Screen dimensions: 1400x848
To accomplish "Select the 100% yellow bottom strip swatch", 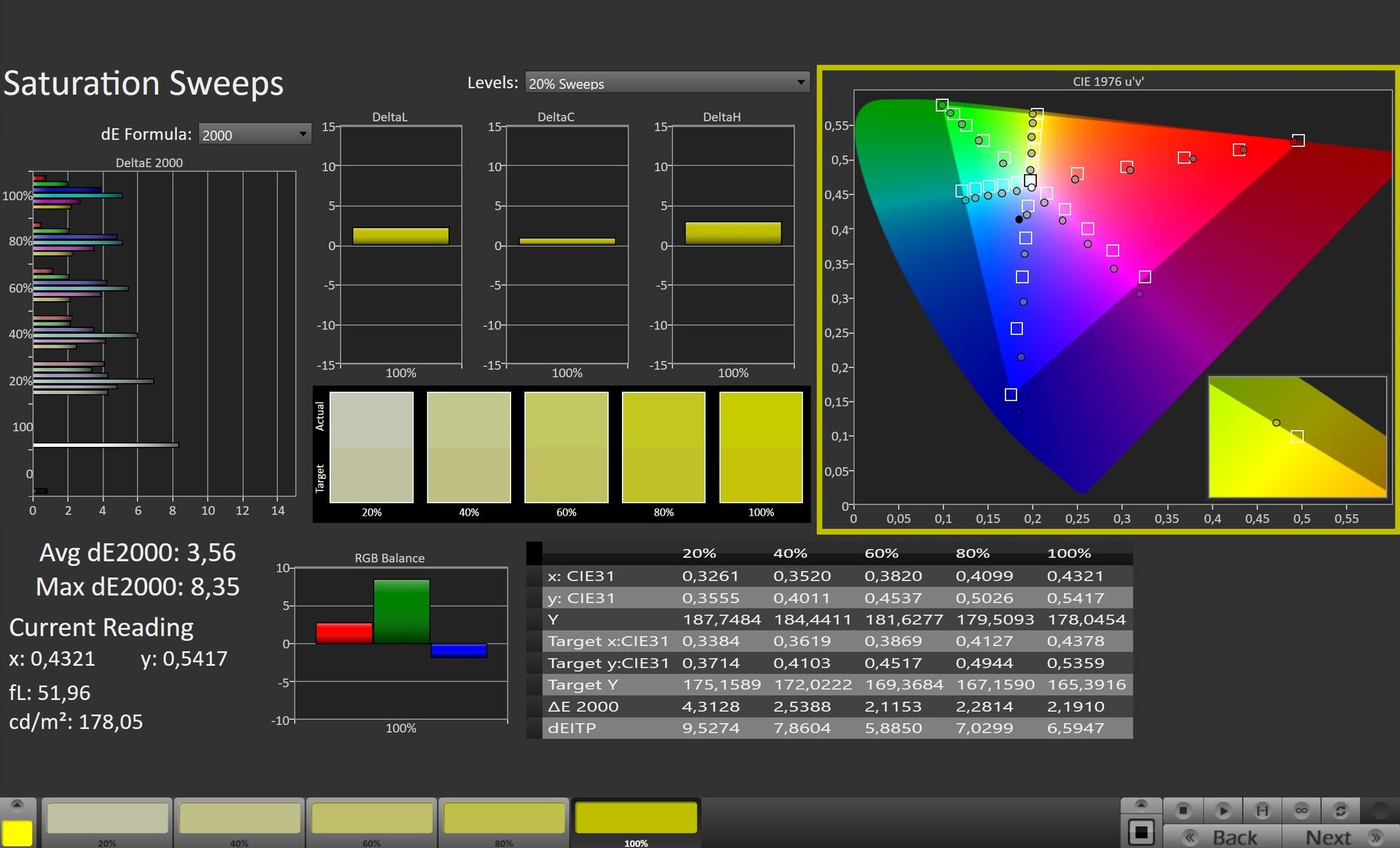I will (636, 819).
